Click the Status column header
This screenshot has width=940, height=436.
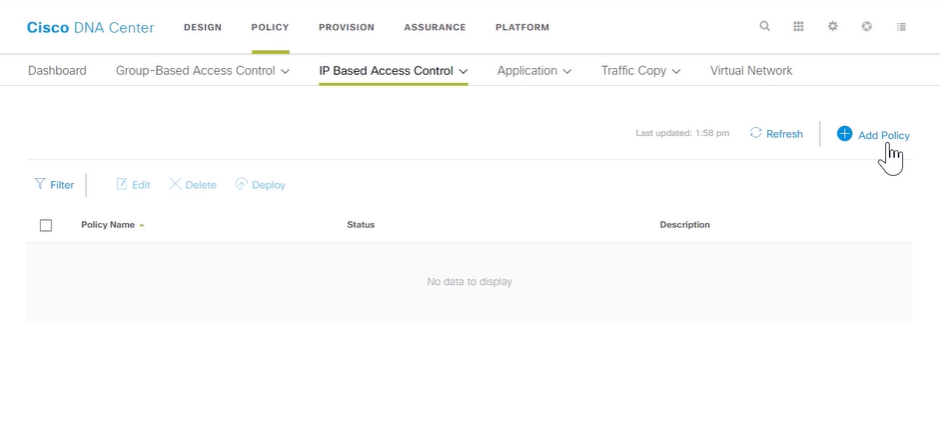click(361, 225)
